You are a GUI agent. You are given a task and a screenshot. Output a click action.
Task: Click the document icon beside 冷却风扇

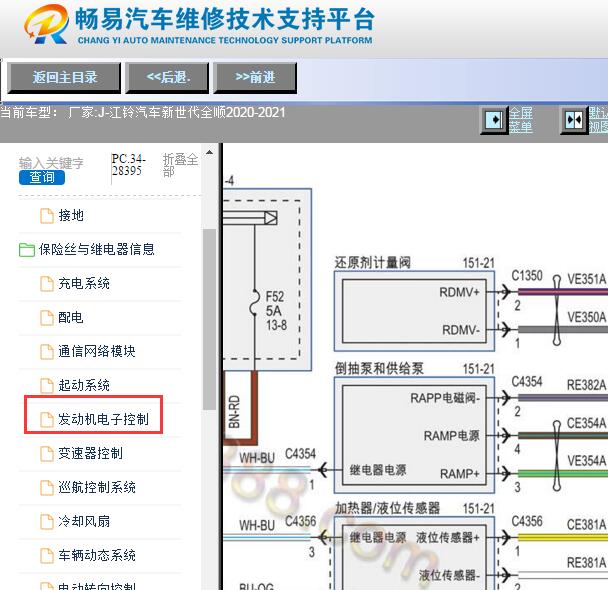tap(47, 522)
